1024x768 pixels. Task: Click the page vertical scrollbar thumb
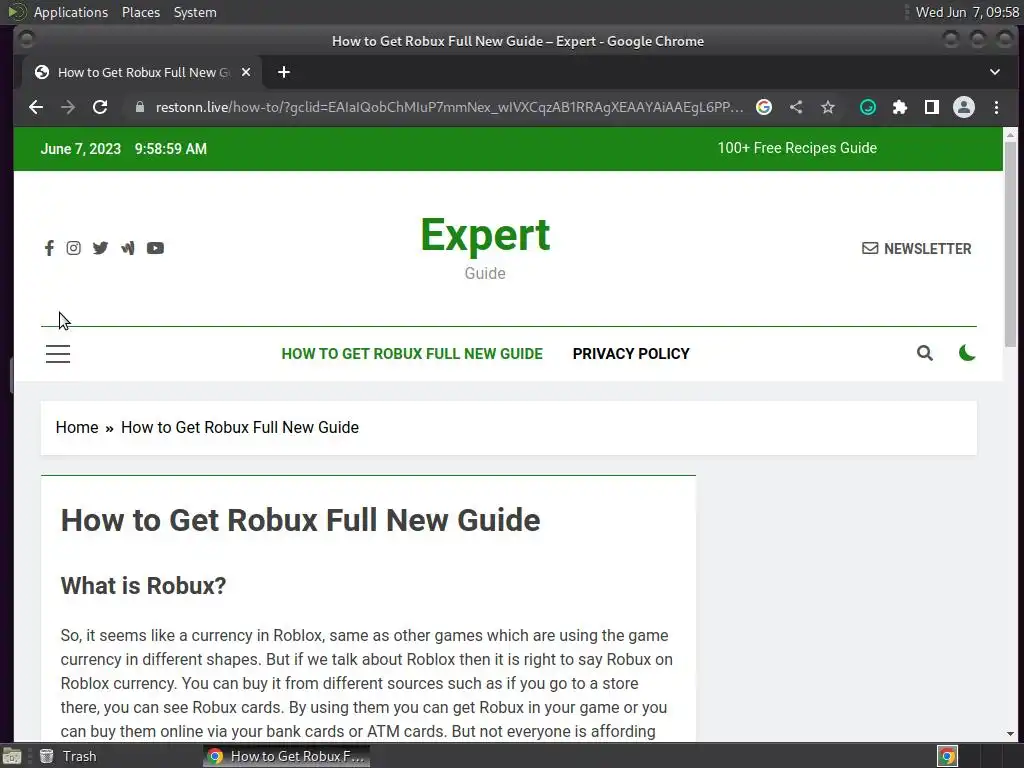(1010, 245)
